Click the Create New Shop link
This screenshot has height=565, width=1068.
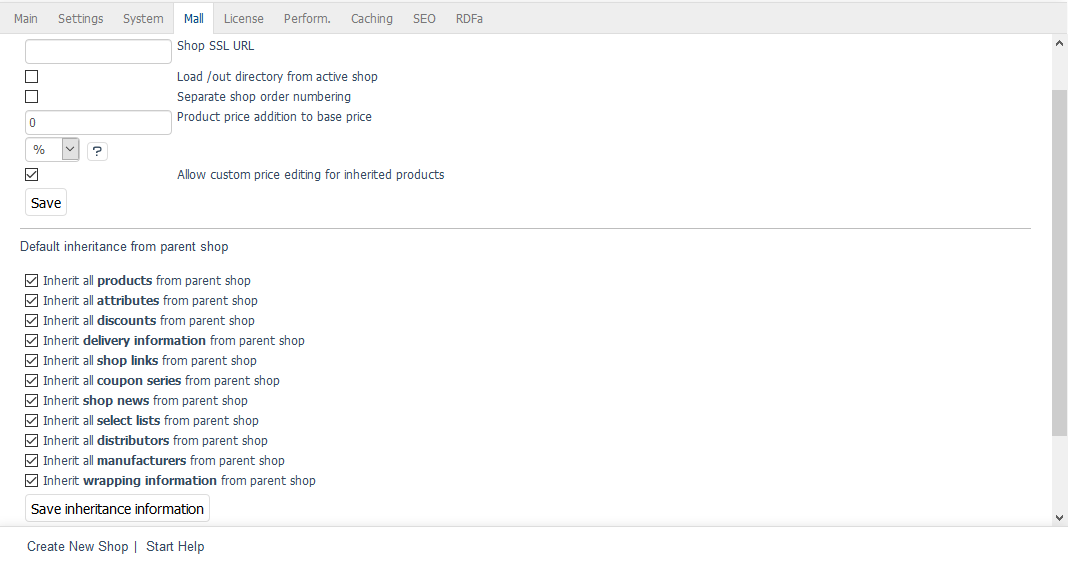pos(77,547)
